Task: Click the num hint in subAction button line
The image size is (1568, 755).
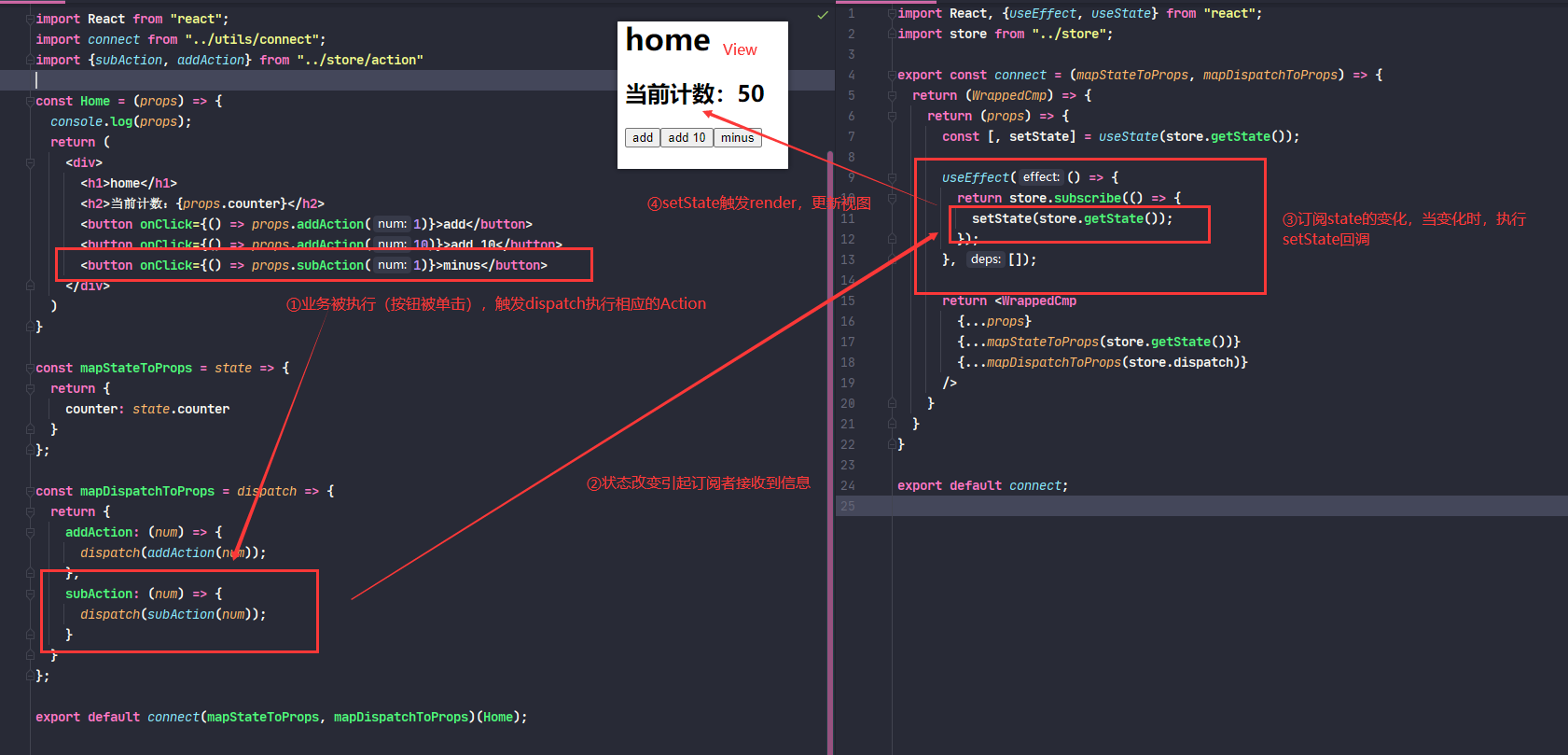Action: (392, 265)
